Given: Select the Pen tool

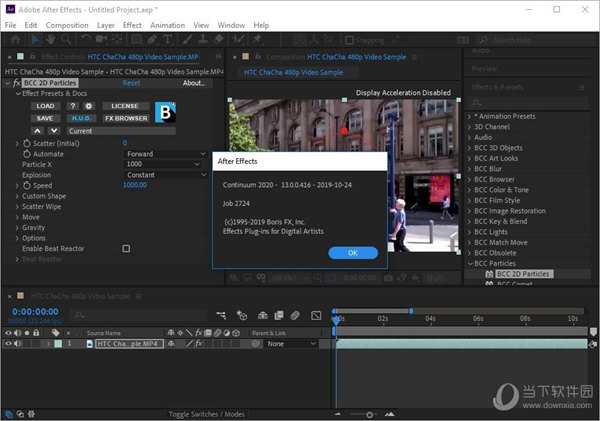Looking at the screenshot, I should click(x=152, y=39).
